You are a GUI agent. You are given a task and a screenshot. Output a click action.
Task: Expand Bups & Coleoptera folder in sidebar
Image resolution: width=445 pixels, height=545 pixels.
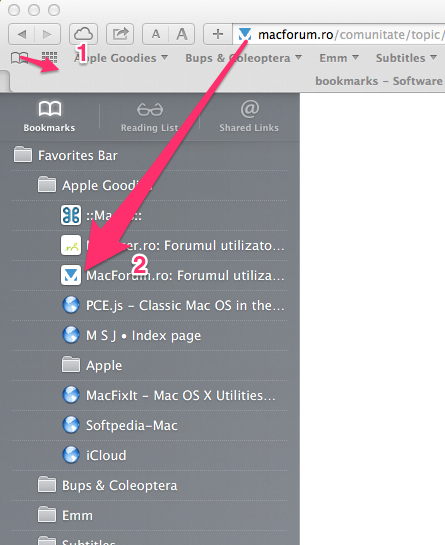coord(149,485)
